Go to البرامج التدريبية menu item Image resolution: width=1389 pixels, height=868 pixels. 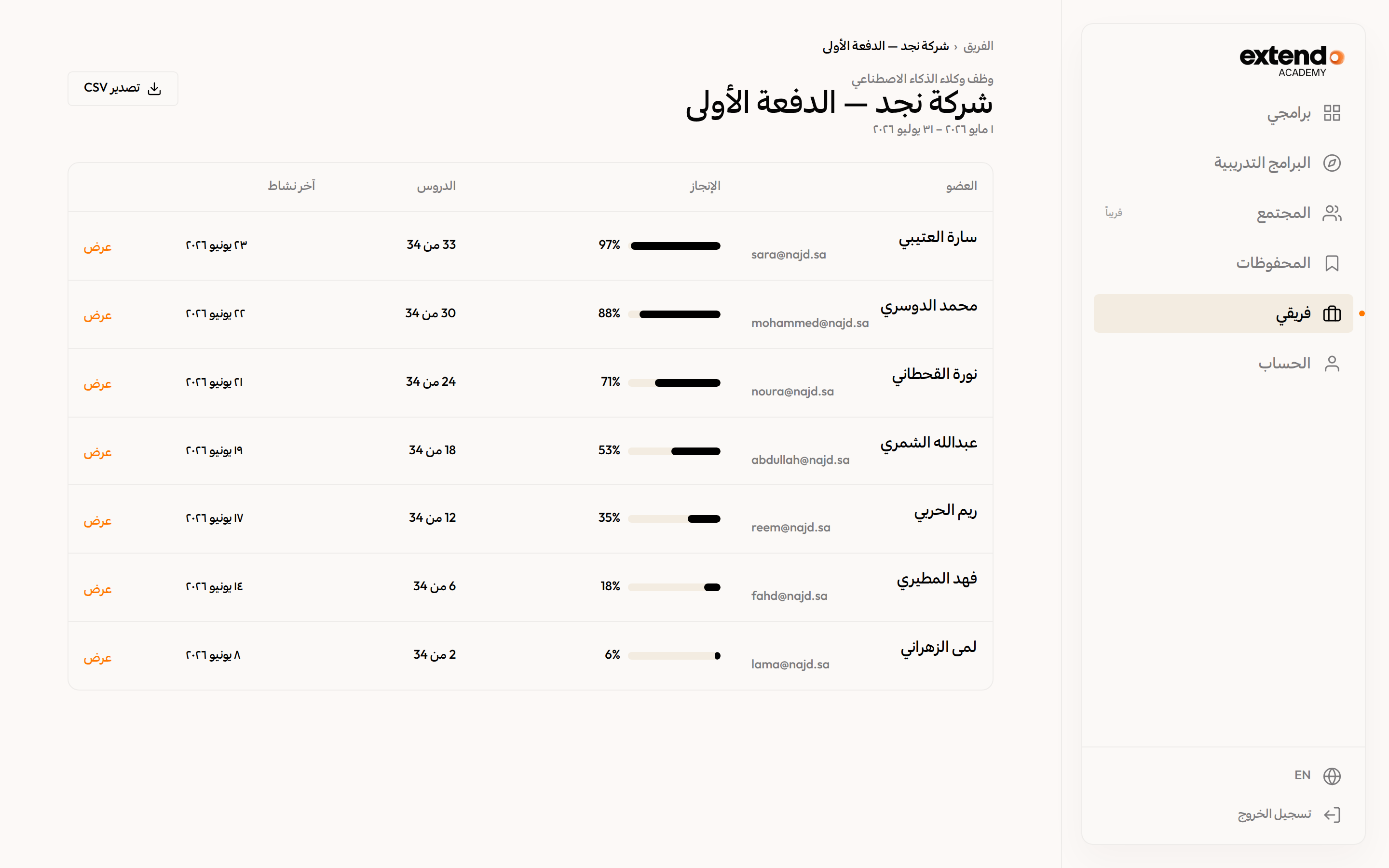pos(1223,163)
